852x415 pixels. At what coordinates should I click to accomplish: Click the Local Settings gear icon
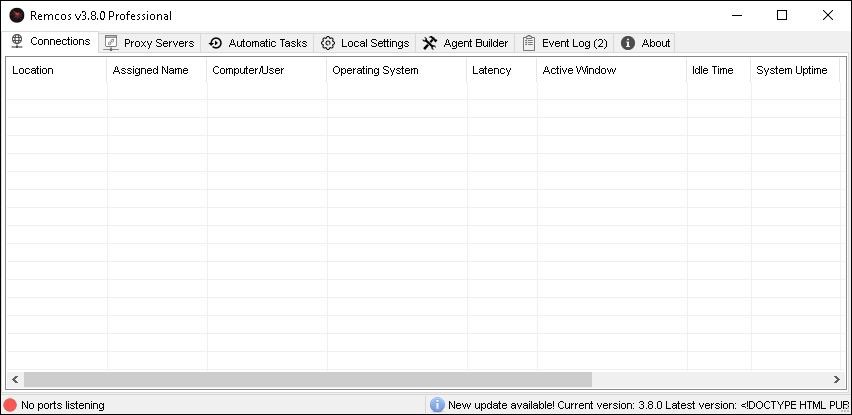click(x=328, y=43)
